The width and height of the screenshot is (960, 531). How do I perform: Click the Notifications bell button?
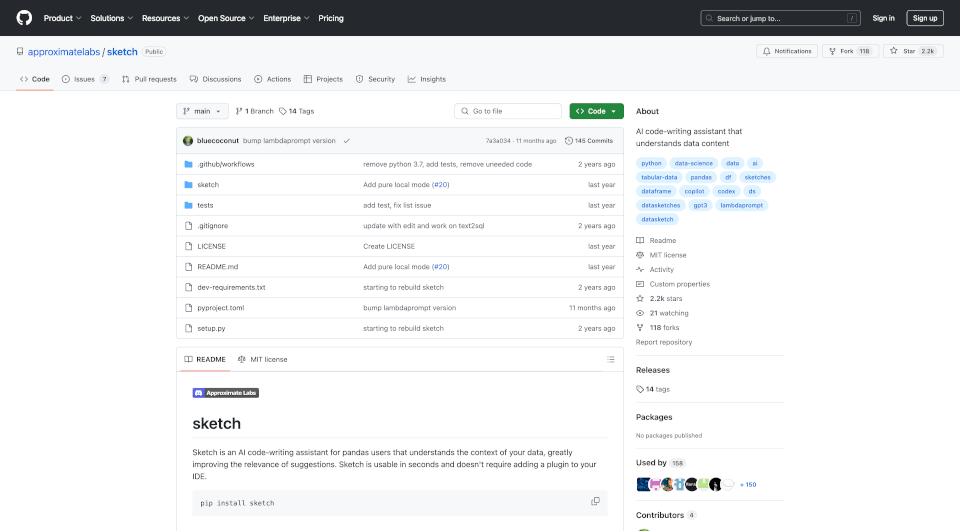(787, 51)
